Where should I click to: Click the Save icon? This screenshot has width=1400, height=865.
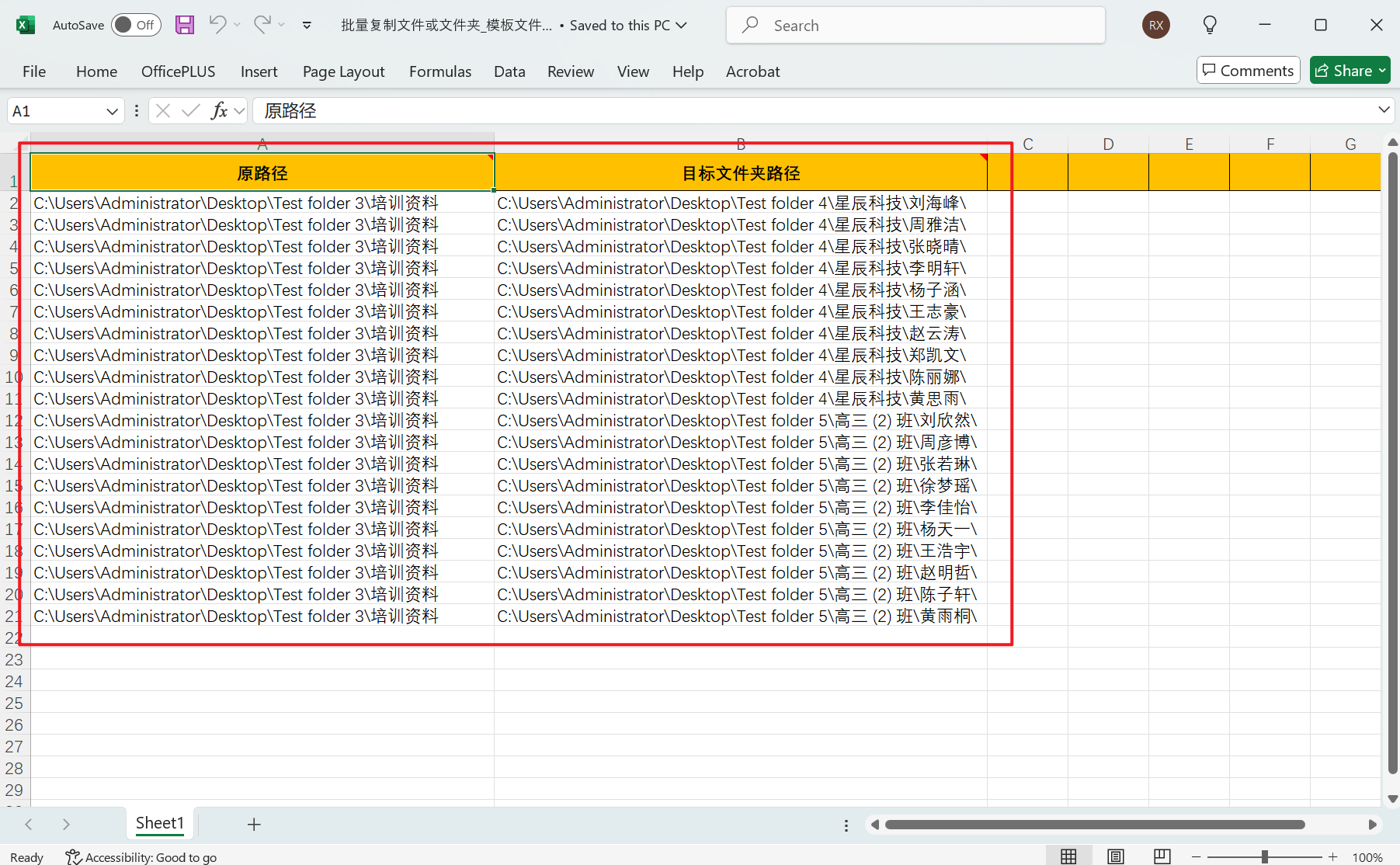pyautogui.click(x=185, y=24)
